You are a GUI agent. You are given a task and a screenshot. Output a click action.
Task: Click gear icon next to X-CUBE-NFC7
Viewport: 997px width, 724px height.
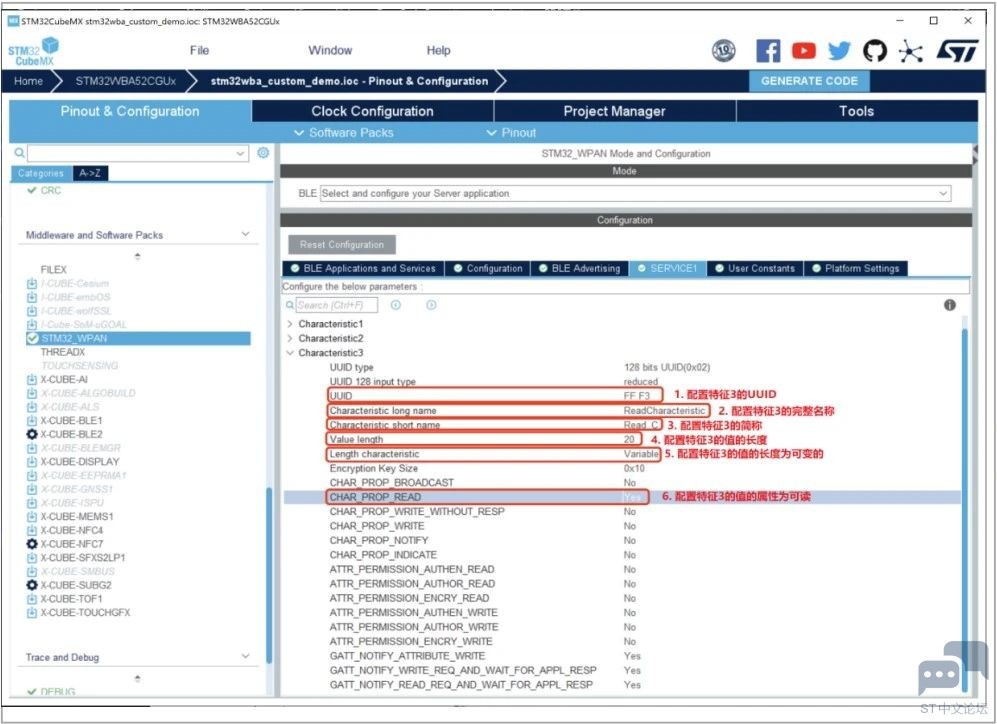[x=32, y=544]
